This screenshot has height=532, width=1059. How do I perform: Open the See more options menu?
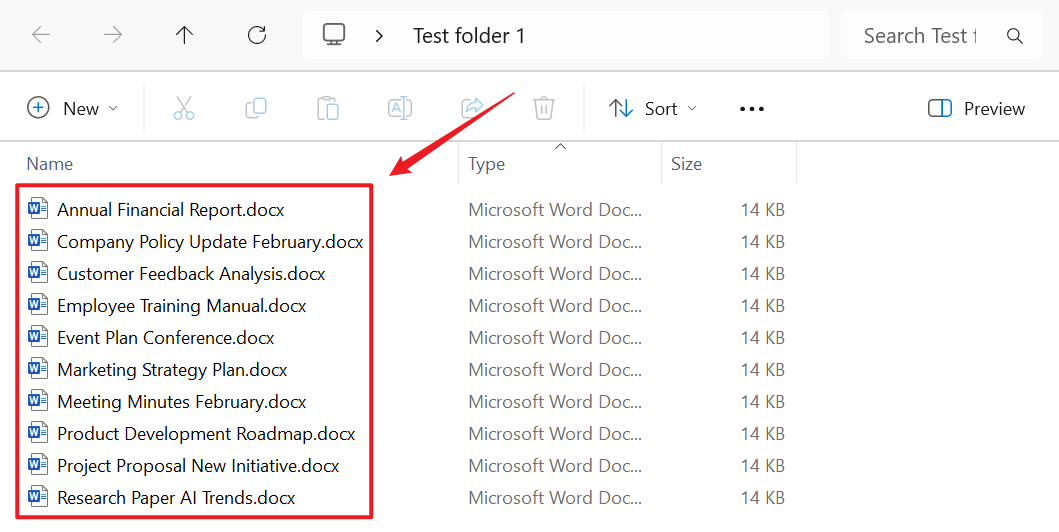pos(752,108)
